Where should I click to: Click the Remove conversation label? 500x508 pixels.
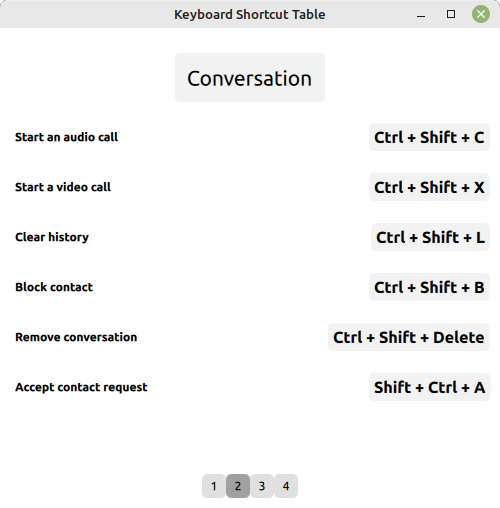pyautogui.click(x=76, y=337)
